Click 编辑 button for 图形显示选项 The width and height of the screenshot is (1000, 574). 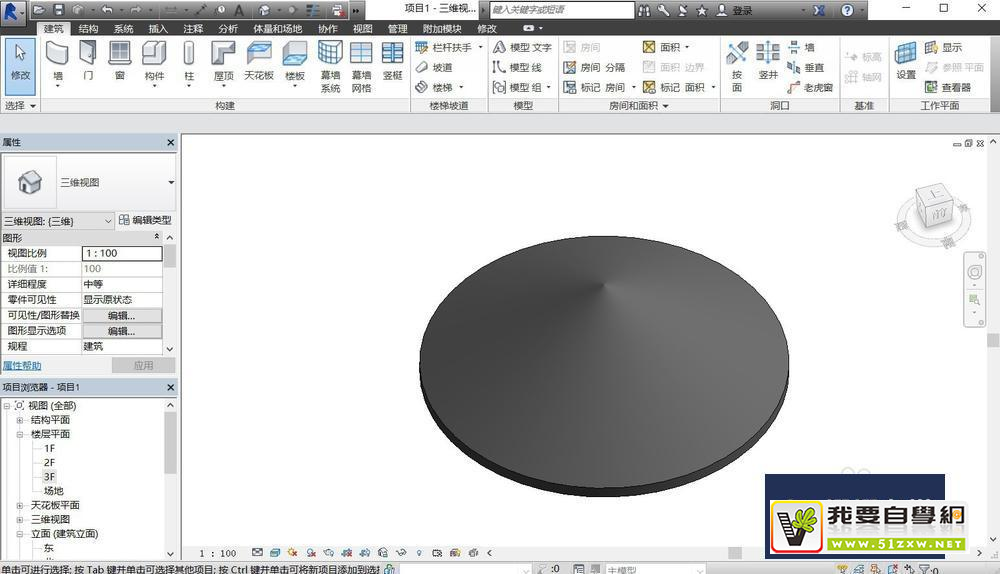pos(122,332)
